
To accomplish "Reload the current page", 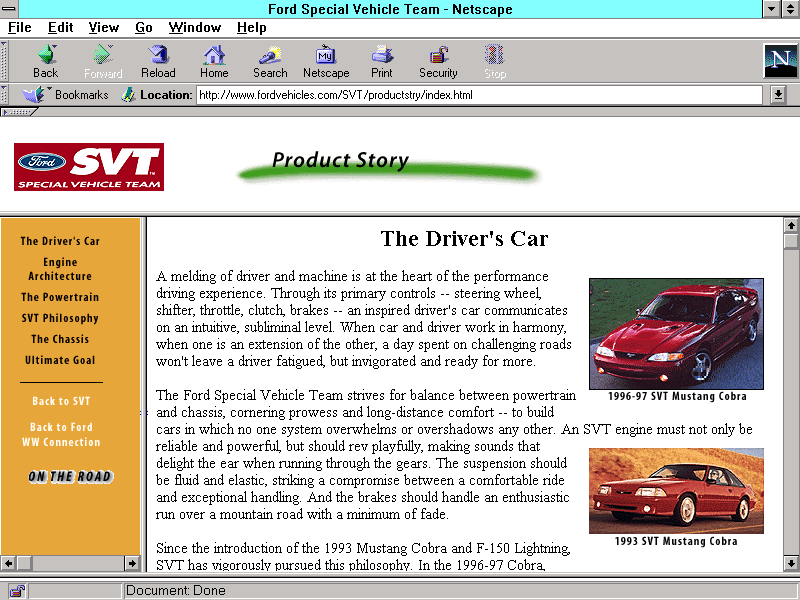I will (158, 61).
